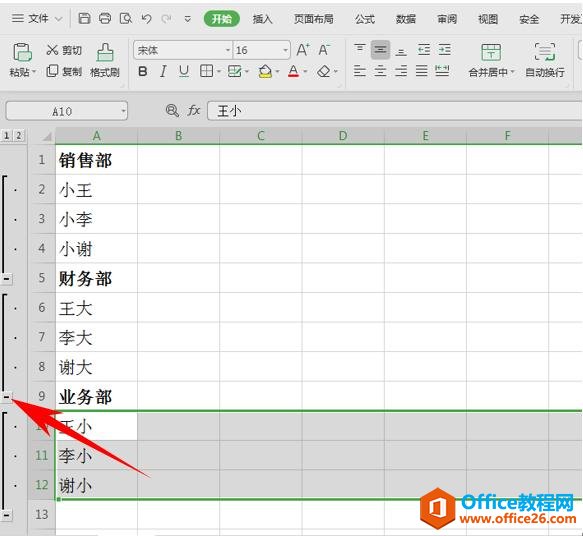Open the 审阅 tab

tap(447, 19)
